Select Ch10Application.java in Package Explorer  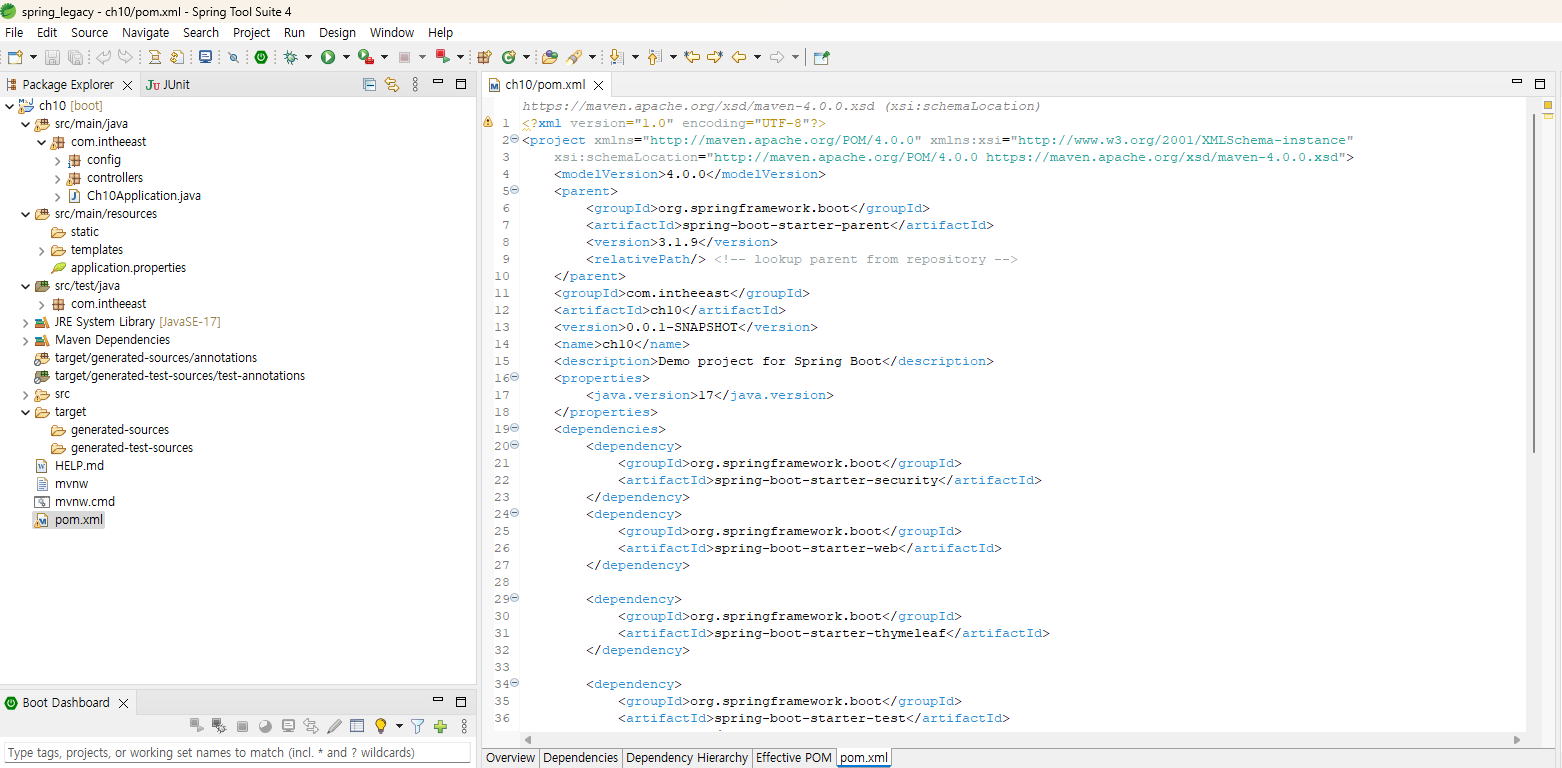[144, 196]
